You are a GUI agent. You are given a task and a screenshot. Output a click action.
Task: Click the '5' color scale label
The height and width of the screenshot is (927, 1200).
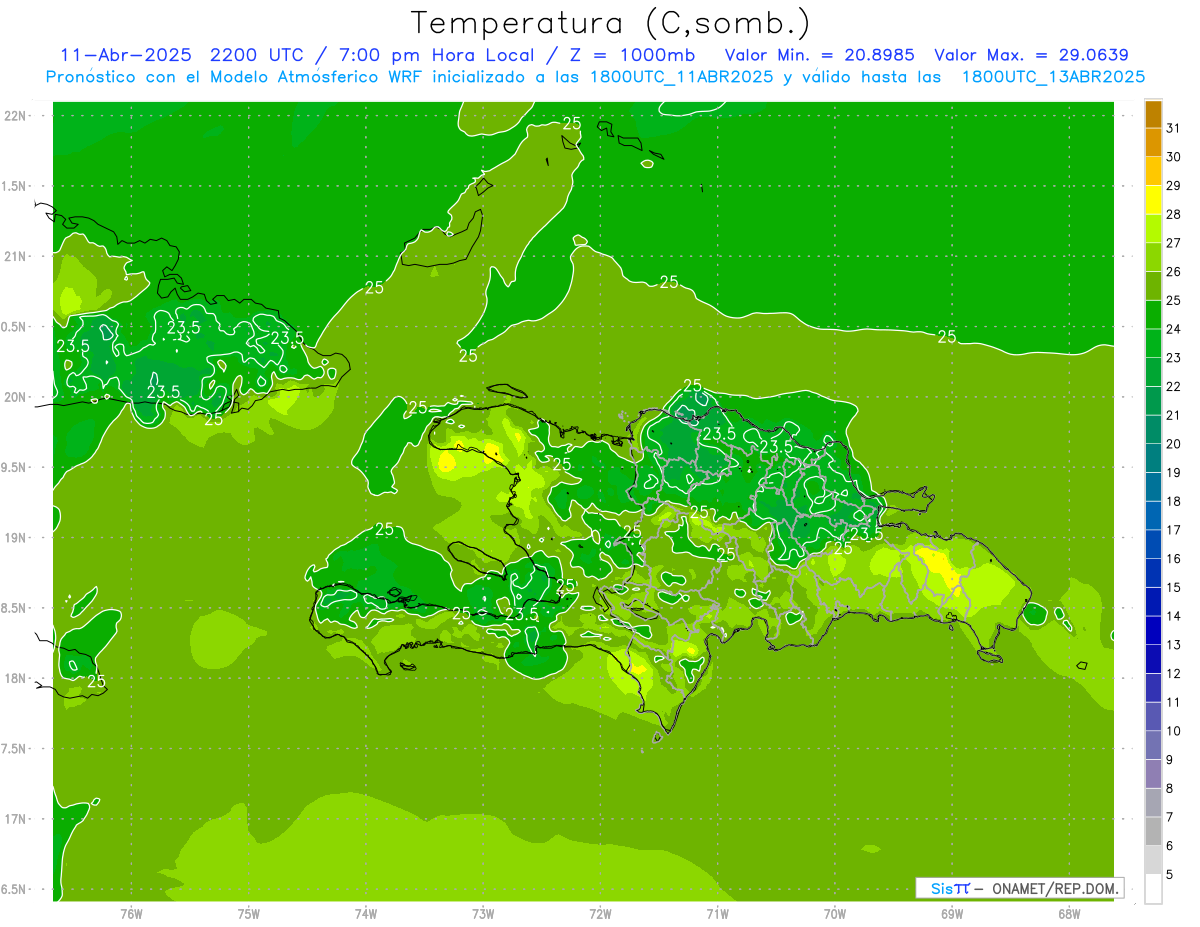1170,874
